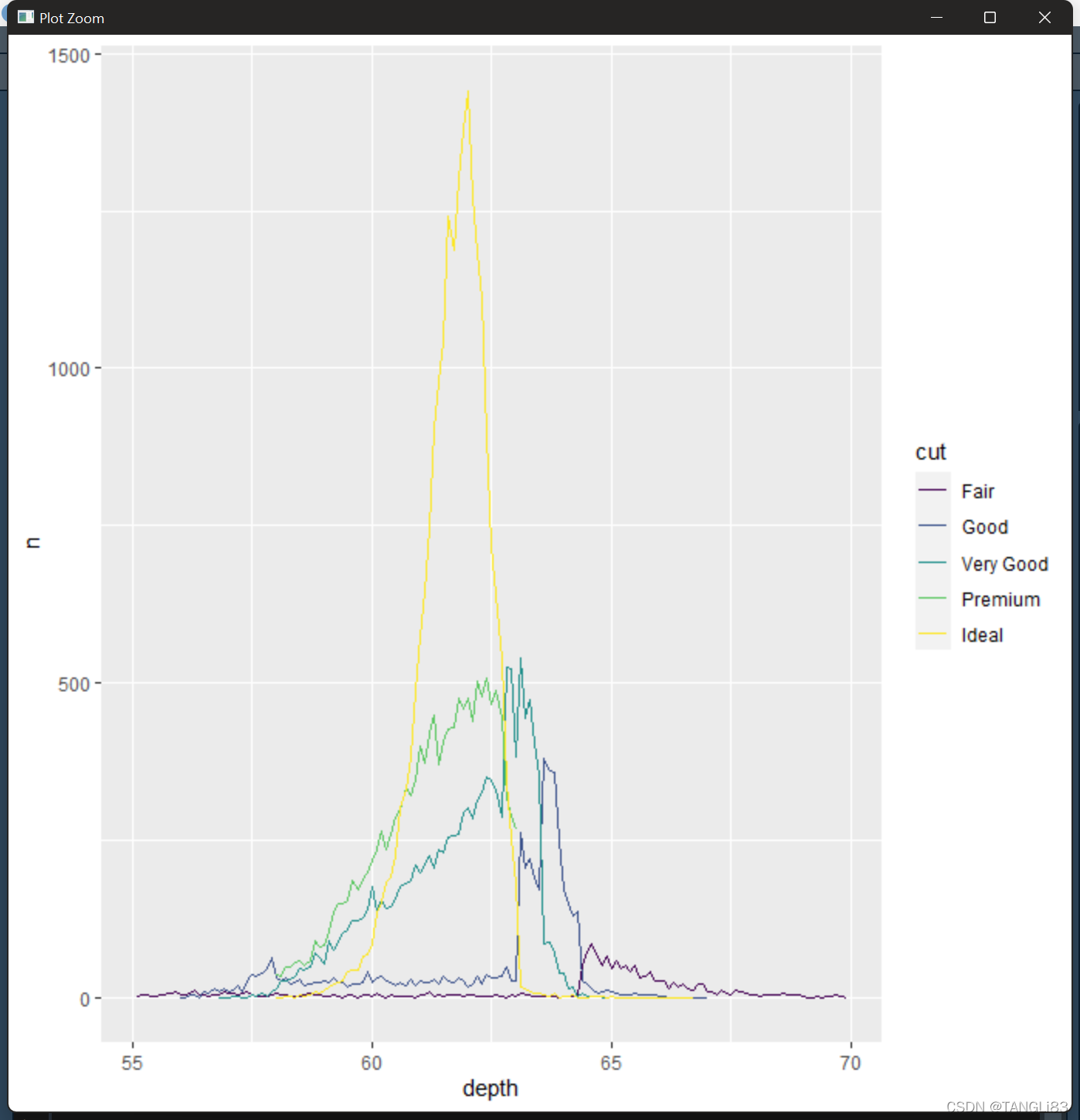Click the Good legend color line
The image size is (1080, 1120).
click(x=932, y=526)
